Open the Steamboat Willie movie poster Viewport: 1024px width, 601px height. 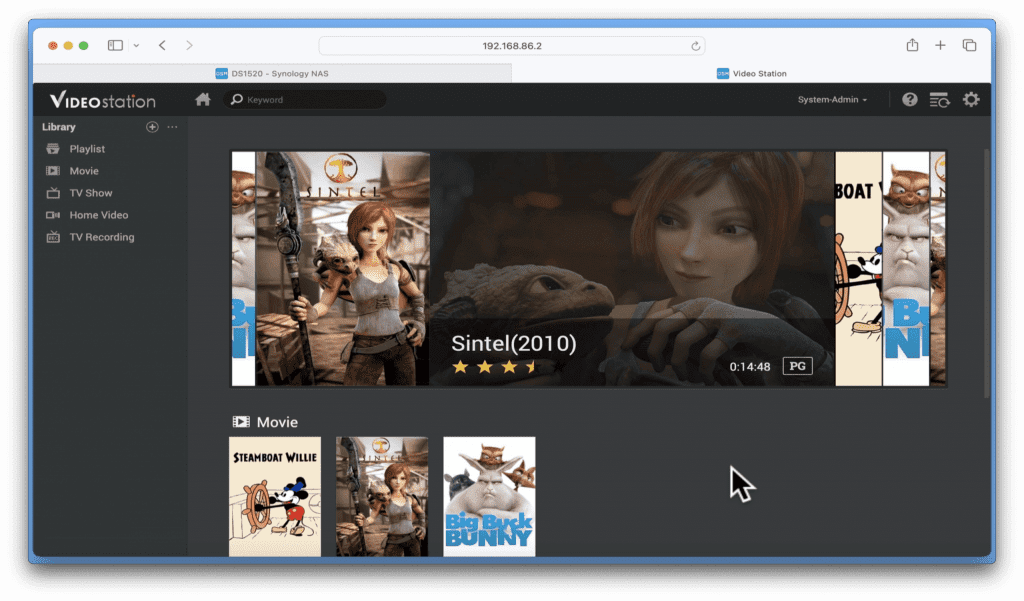(275, 496)
